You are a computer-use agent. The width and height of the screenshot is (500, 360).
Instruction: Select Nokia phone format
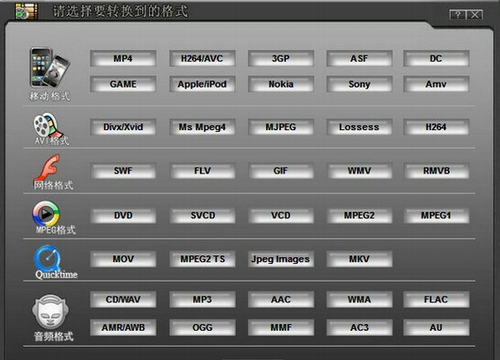(x=281, y=84)
